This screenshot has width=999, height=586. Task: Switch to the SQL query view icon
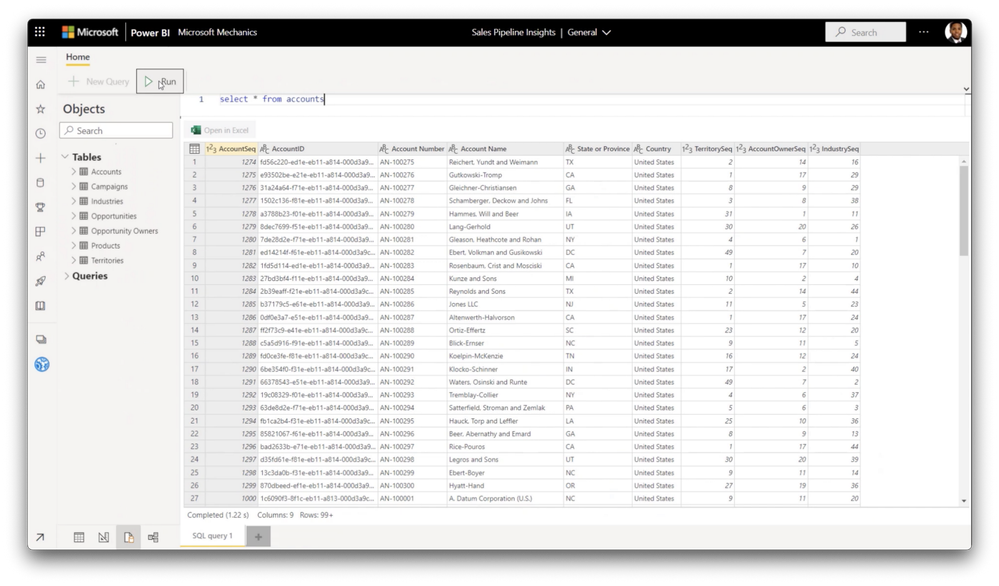pyautogui.click(x=129, y=537)
